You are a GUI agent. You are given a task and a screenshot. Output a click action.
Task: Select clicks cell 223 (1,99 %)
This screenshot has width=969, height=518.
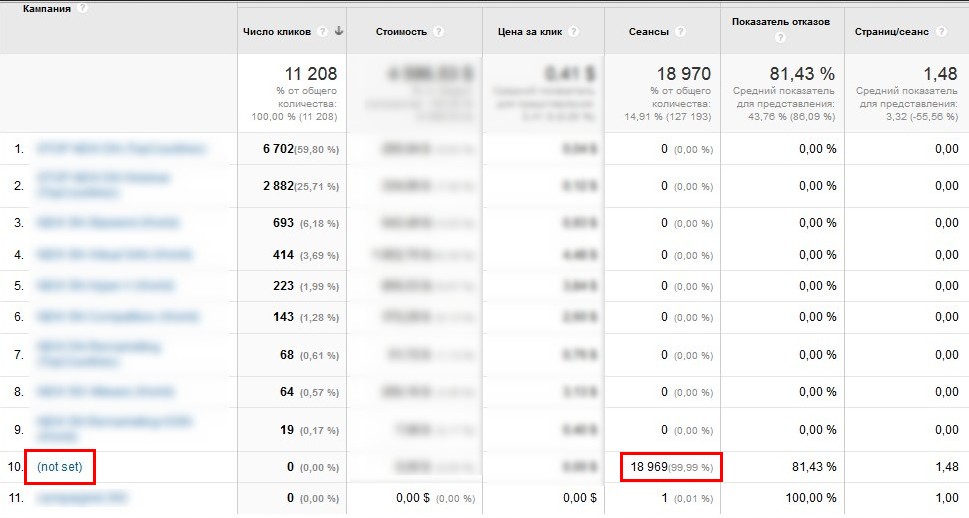click(x=306, y=286)
